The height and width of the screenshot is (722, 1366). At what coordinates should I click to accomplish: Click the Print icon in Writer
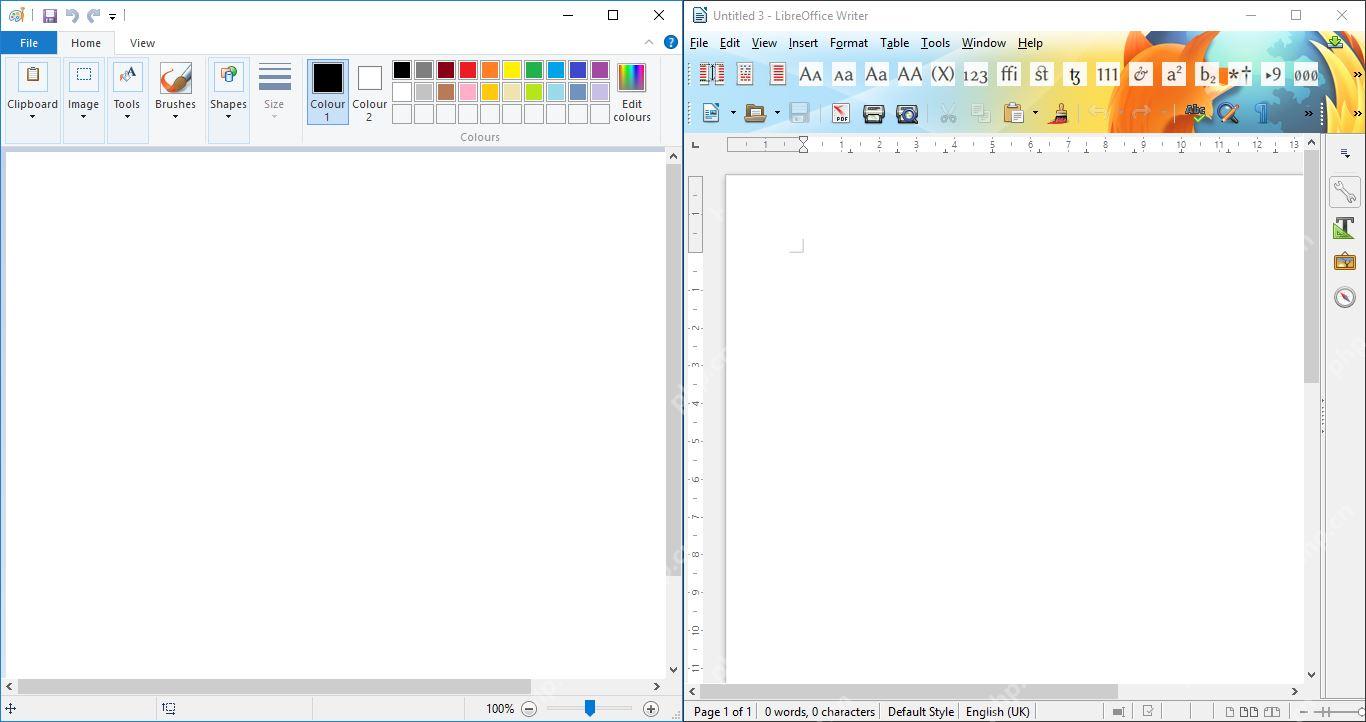[x=873, y=113]
